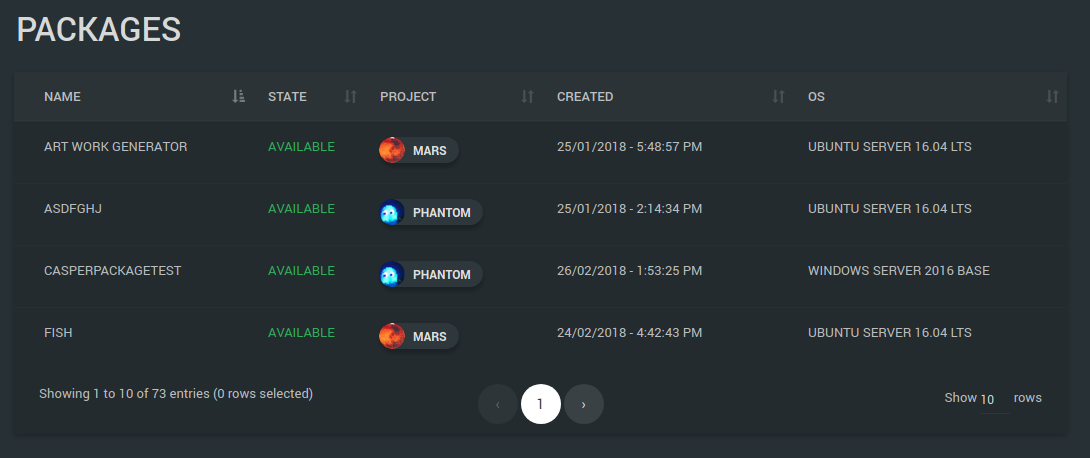
Task: Click created date 26/02/2018 - 1:53:25 PM
Action: 630,270
